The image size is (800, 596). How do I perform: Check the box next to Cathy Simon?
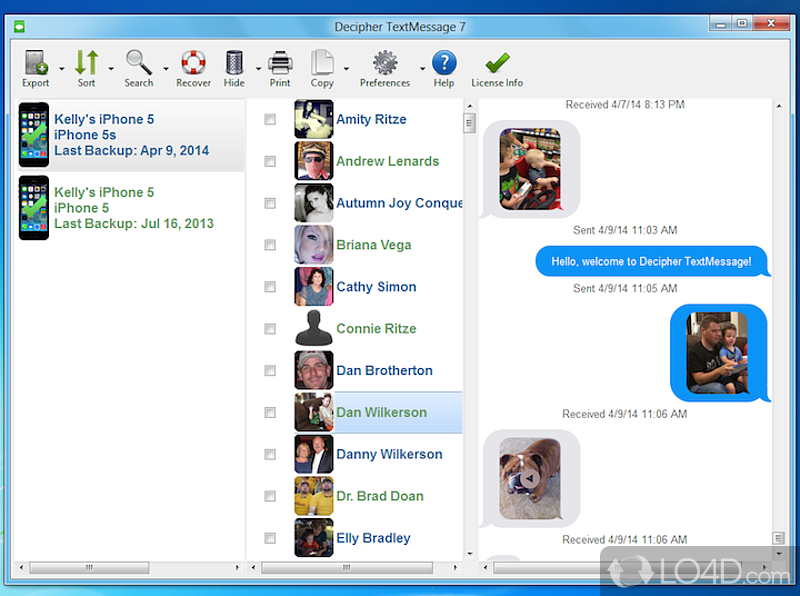point(270,287)
